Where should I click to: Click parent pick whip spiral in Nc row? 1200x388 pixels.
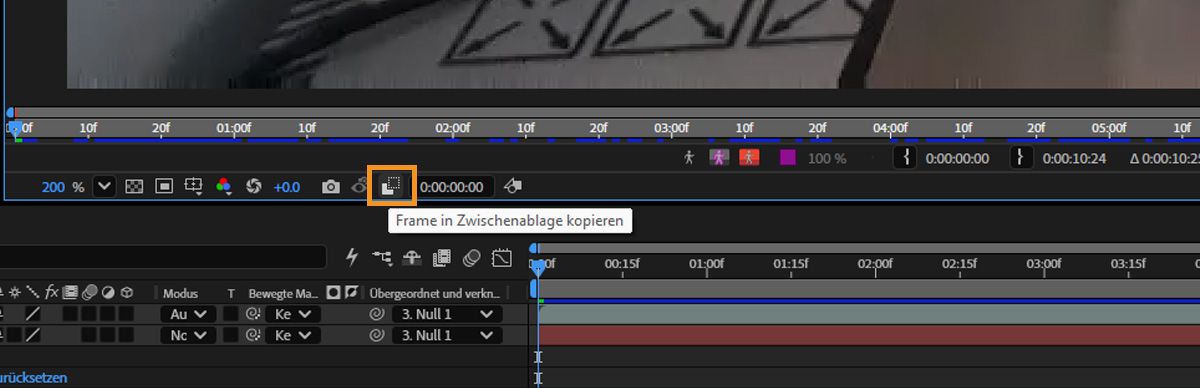point(377,336)
